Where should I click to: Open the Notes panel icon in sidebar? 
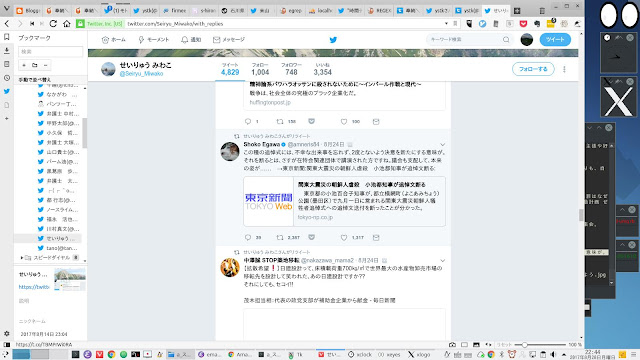7,64
